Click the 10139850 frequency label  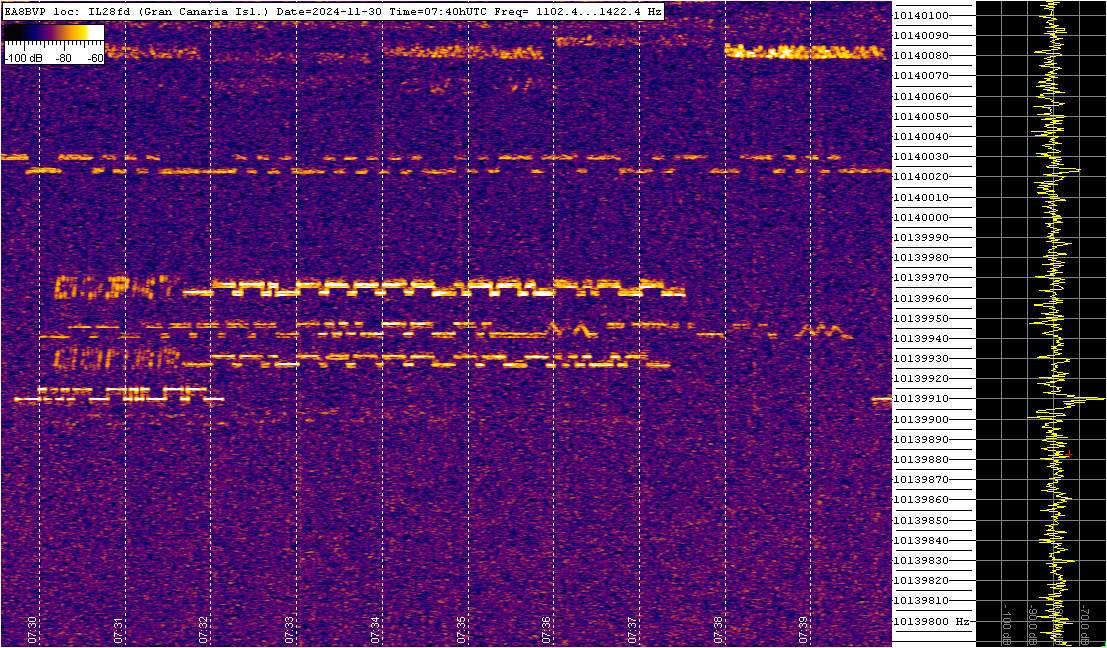pyautogui.click(x=921, y=520)
